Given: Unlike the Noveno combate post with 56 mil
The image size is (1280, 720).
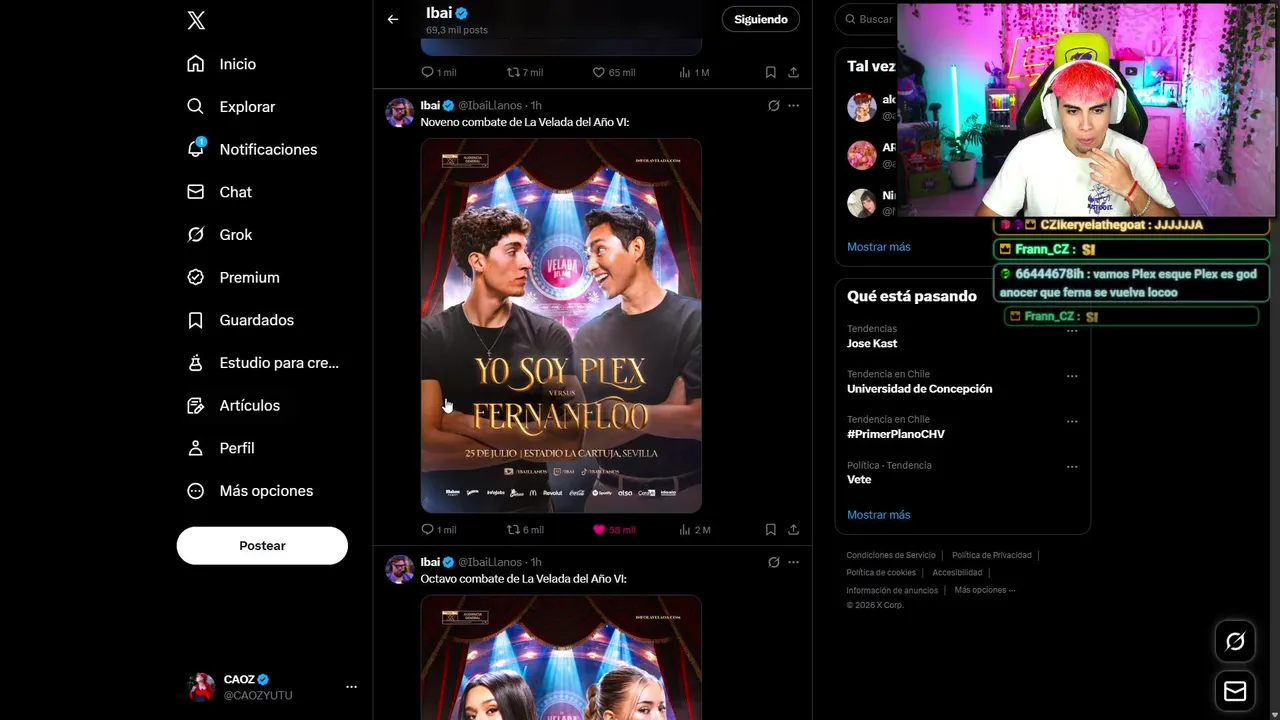Looking at the screenshot, I should [614, 530].
